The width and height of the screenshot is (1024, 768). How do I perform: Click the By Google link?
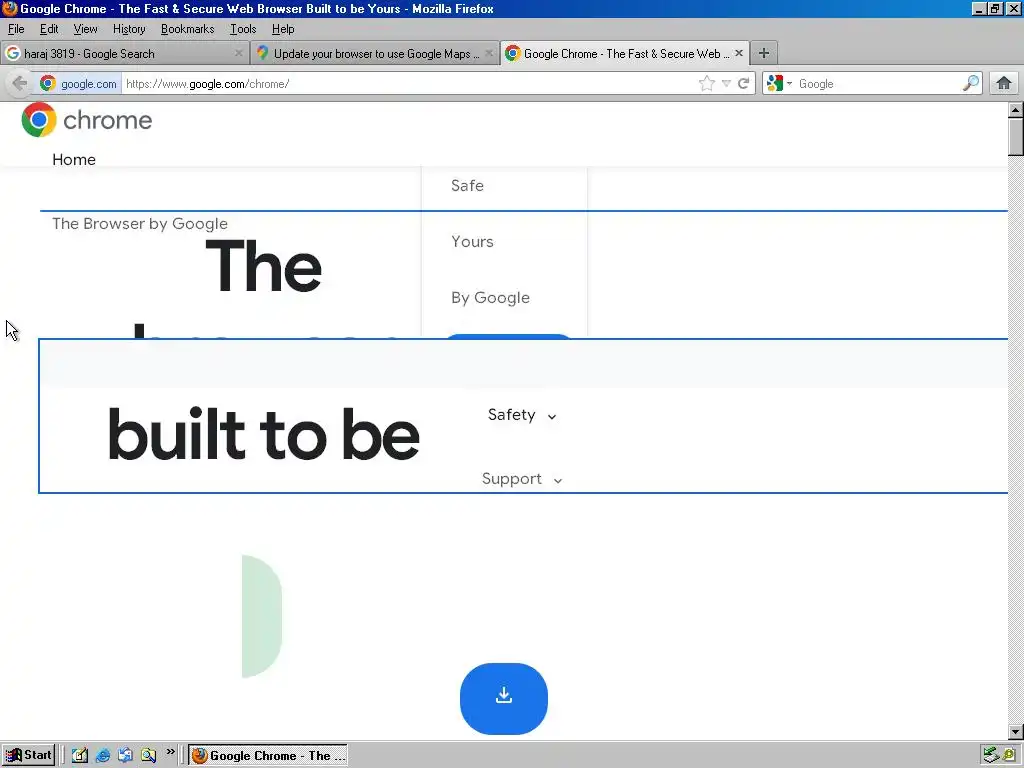click(x=490, y=298)
